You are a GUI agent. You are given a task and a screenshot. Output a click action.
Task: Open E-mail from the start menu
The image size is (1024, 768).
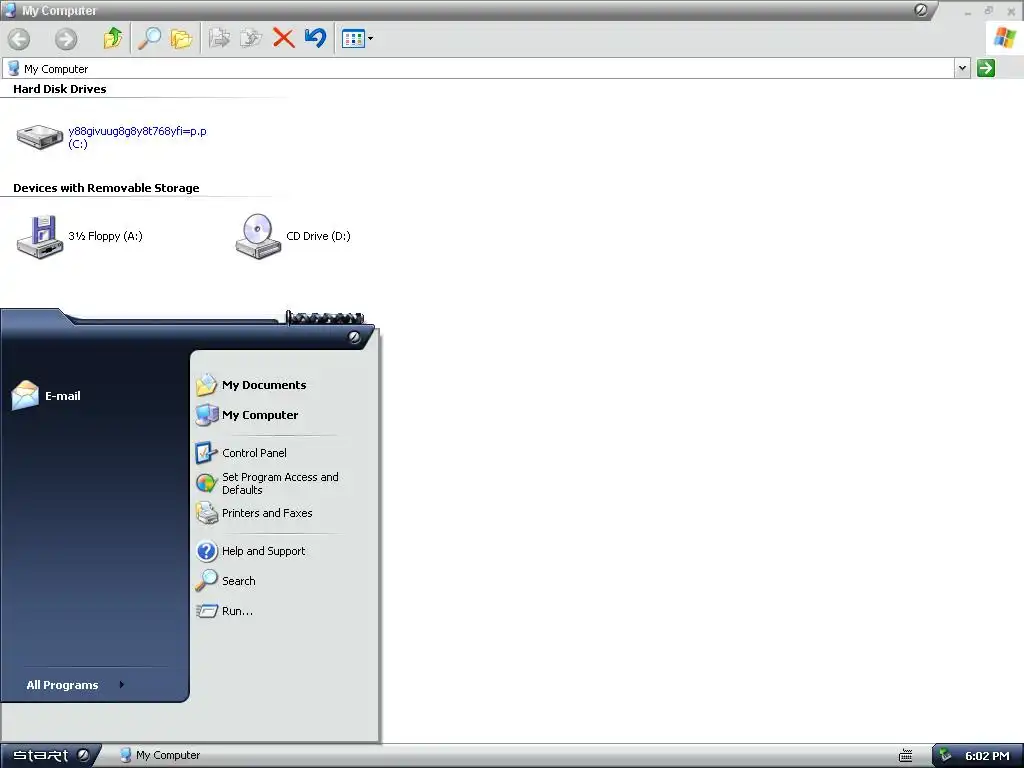pos(46,396)
